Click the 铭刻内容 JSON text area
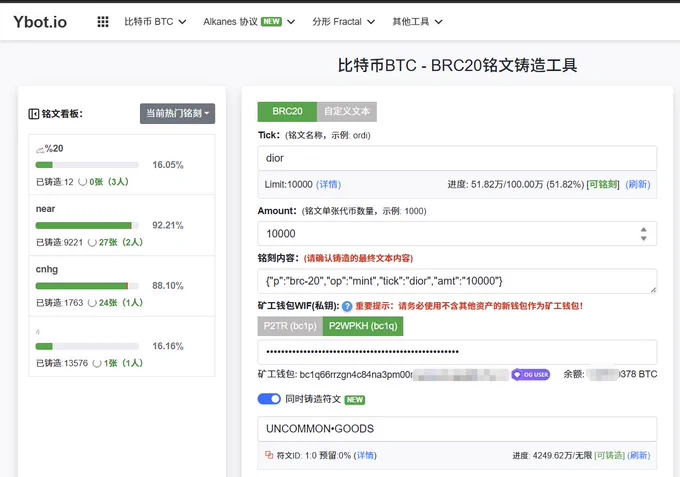This screenshot has height=477, width=680. click(457, 281)
